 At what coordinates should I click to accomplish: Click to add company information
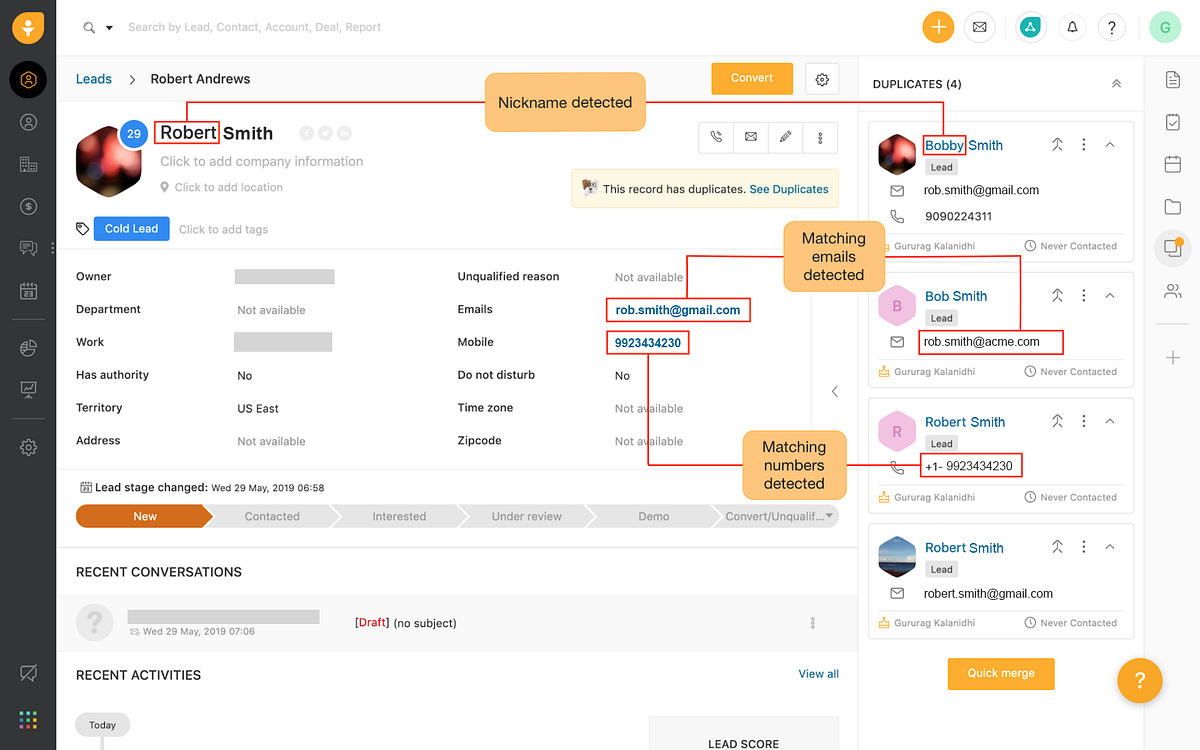click(262, 161)
